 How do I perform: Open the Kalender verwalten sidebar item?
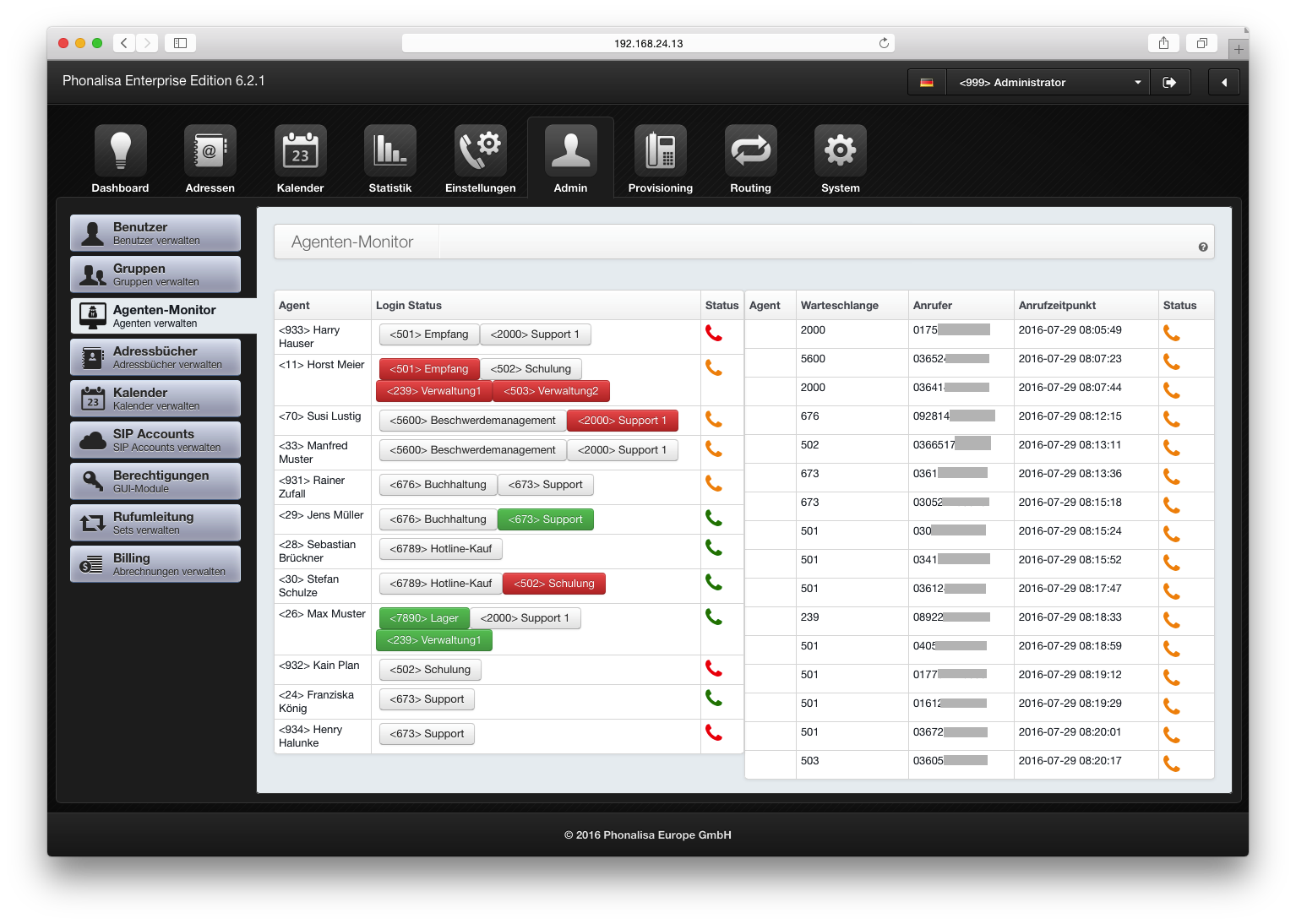point(155,399)
